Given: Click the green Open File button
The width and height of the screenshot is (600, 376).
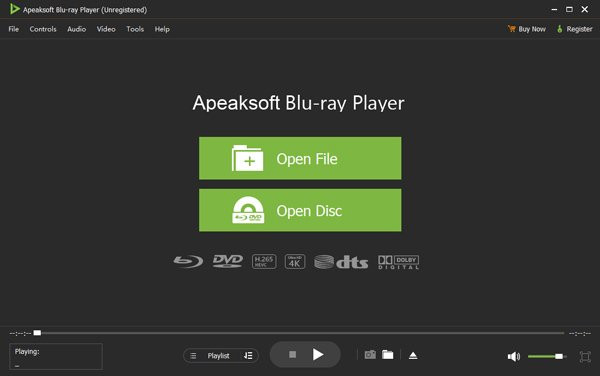Looking at the screenshot, I should 300,158.
